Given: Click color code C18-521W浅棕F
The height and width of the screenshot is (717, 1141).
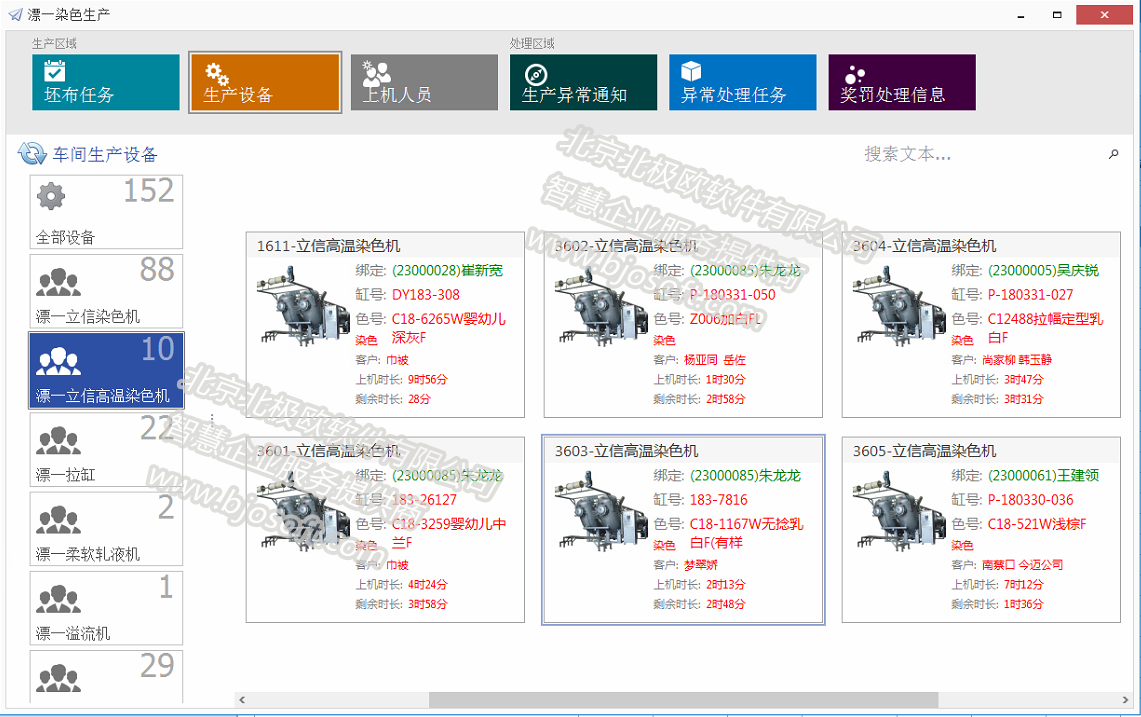Looking at the screenshot, I should pos(1037,524).
